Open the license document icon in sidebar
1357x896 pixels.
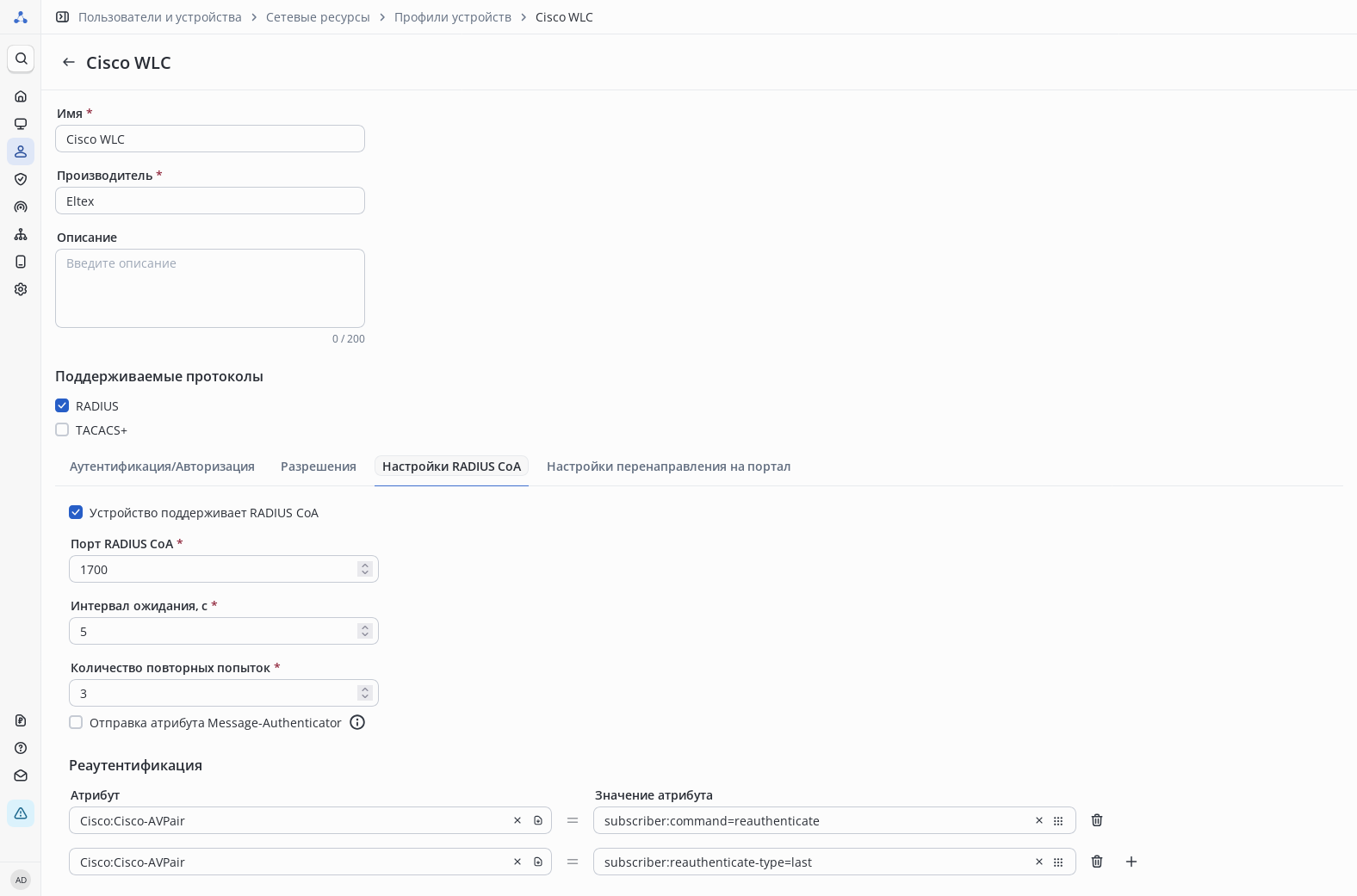pos(21,720)
